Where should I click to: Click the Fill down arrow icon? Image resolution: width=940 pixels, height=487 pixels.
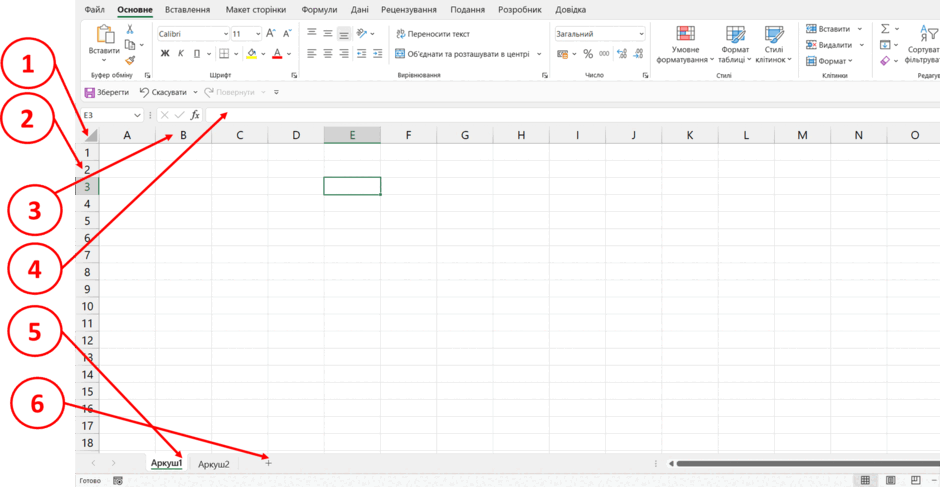coord(885,45)
